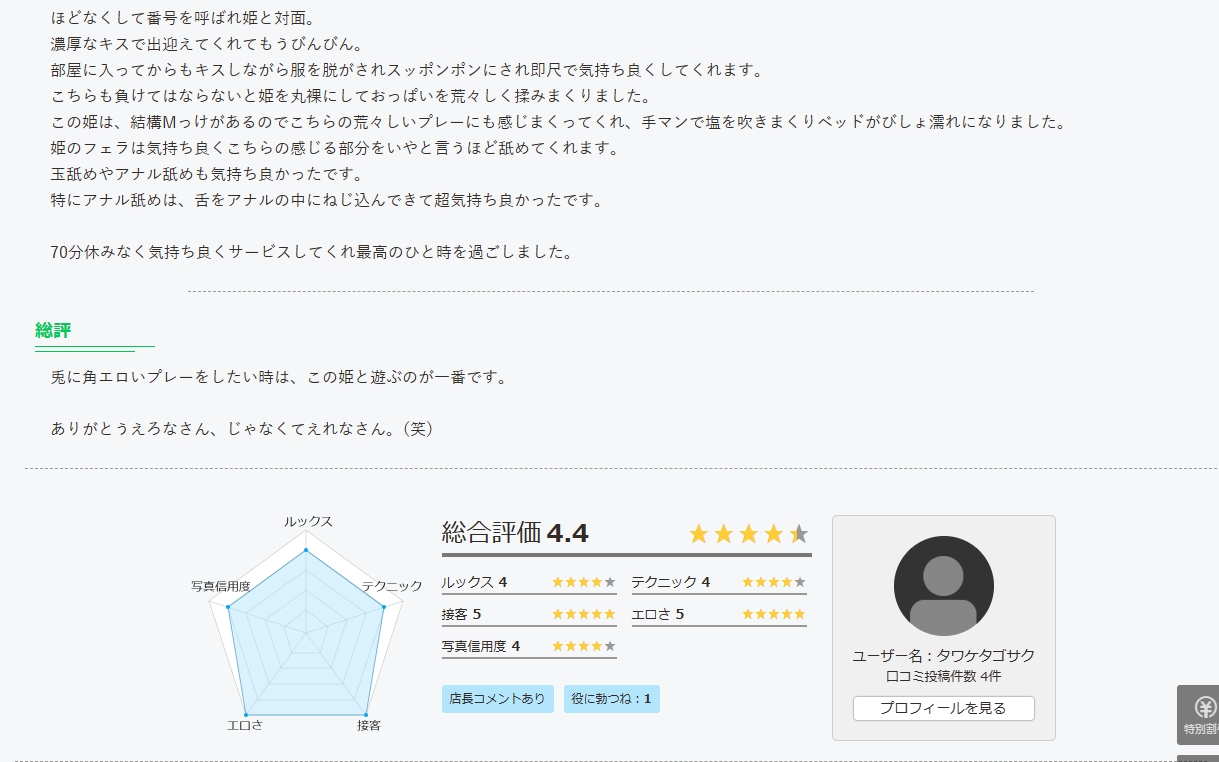Click the 総評 section heading

[x=53, y=330]
